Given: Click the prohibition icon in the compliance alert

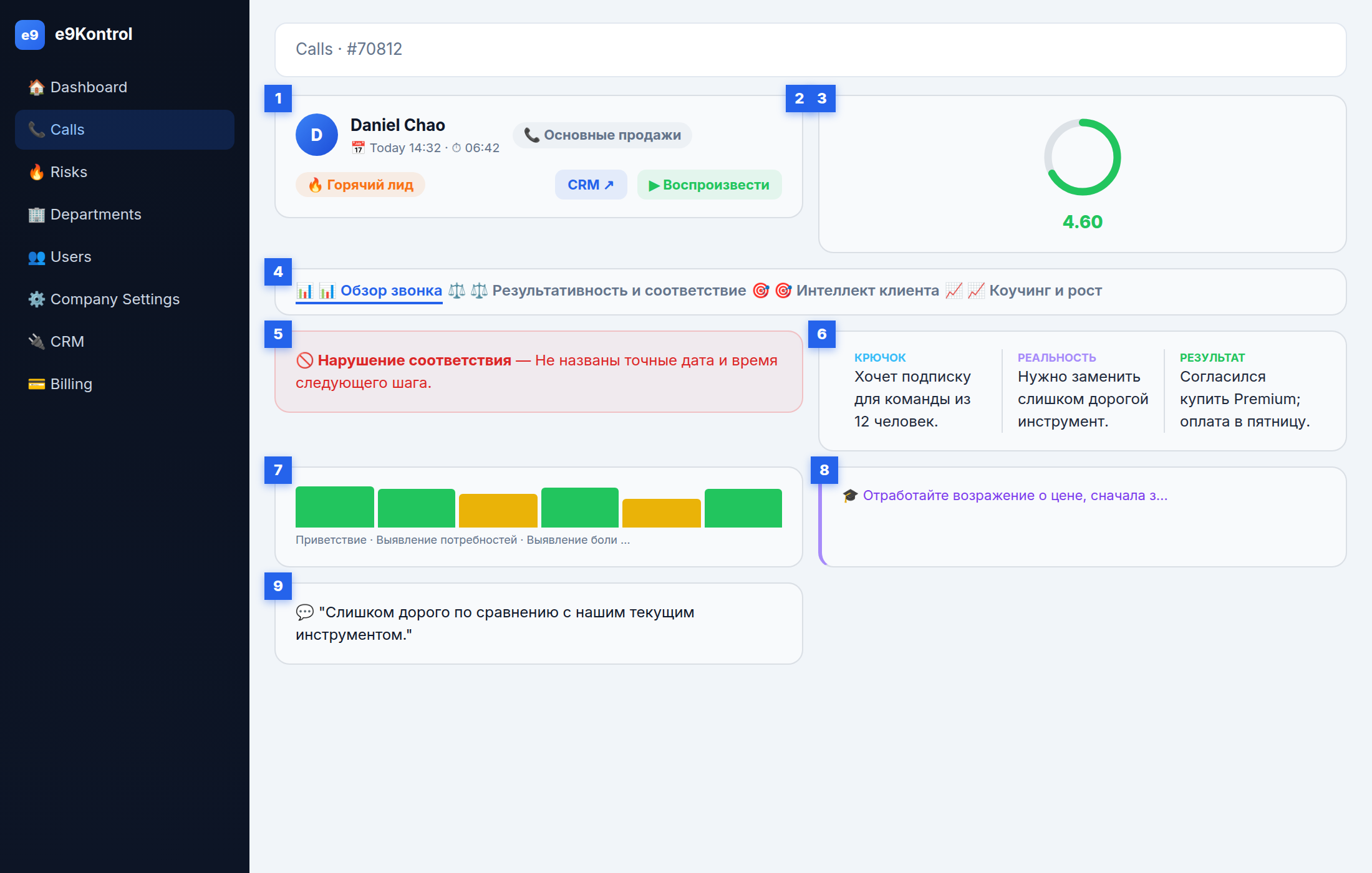Looking at the screenshot, I should tap(304, 360).
